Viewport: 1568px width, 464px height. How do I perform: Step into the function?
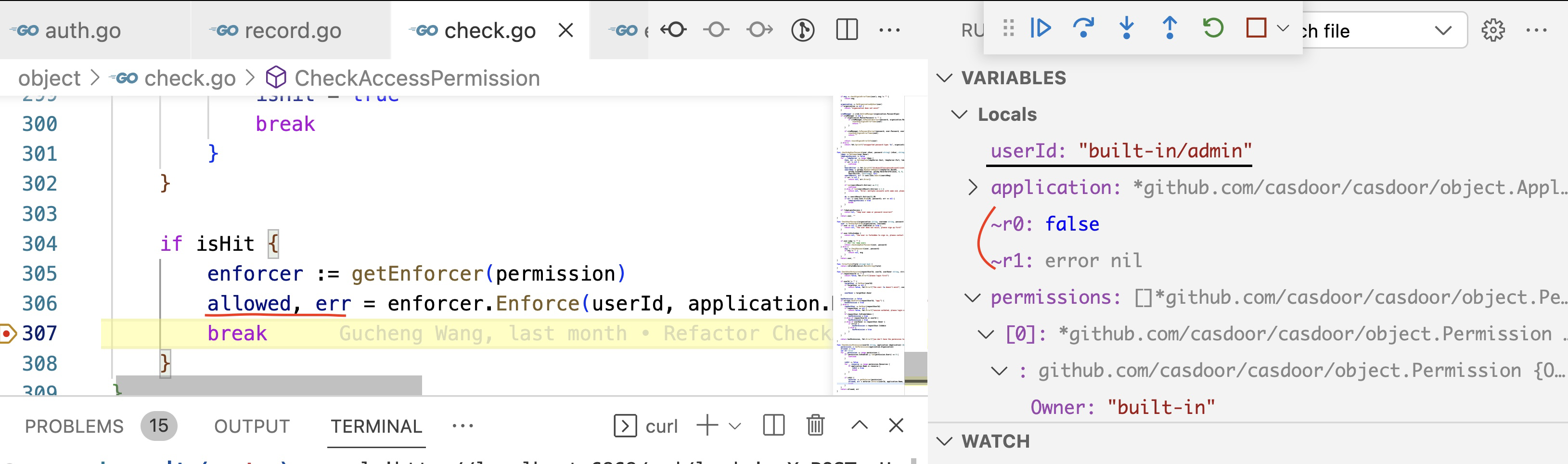pyautogui.click(x=1127, y=28)
